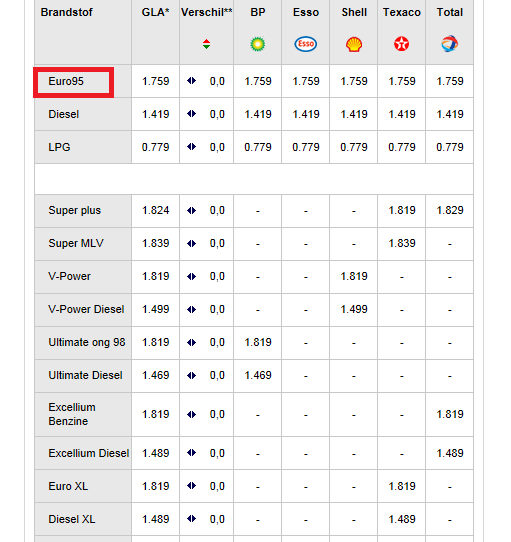Select the Diesel fuel row label
The height and width of the screenshot is (542, 511).
[x=64, y=114]
